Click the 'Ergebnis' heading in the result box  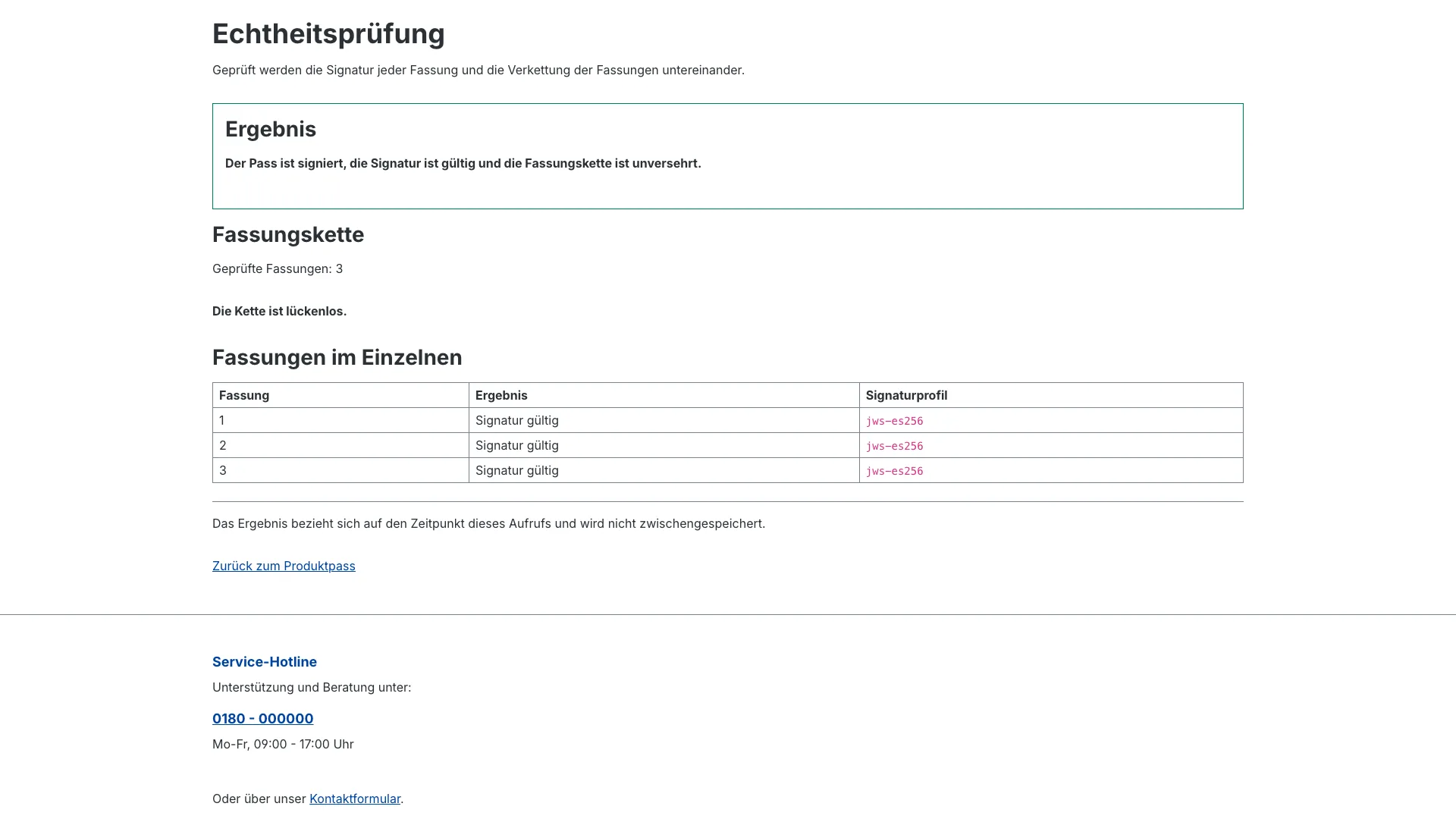[271, 129]
